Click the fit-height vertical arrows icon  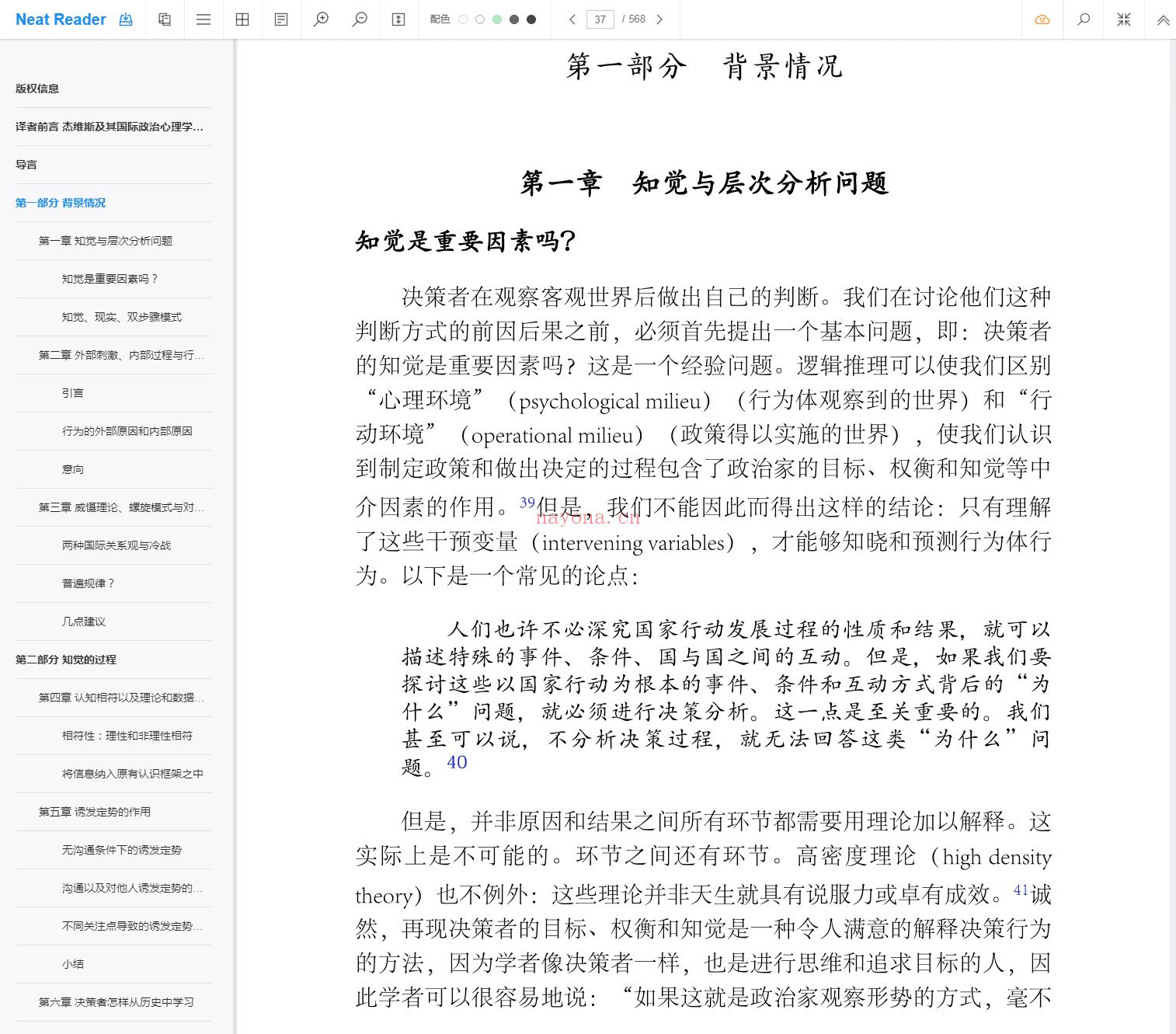398,19
